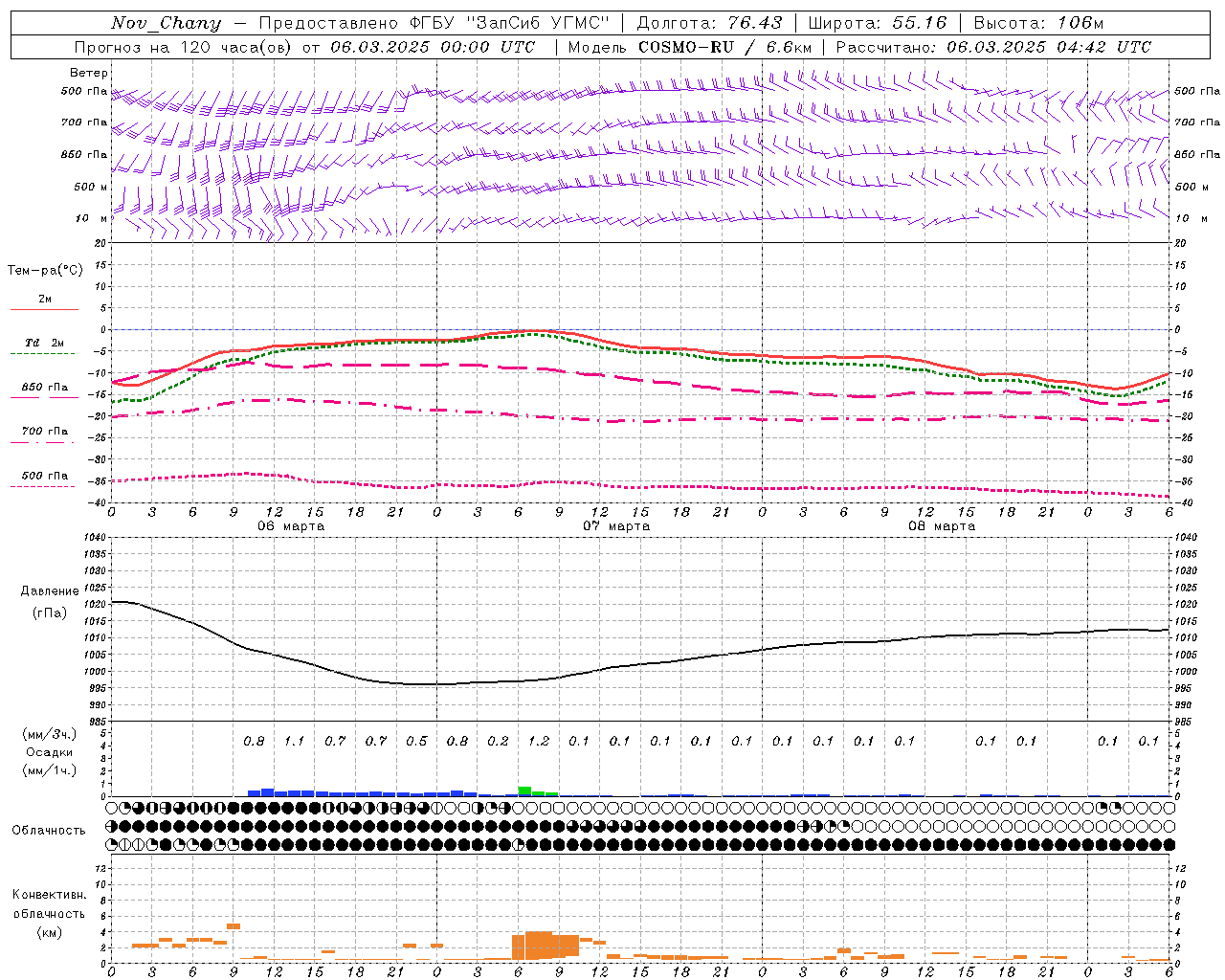
Task: Click the computed time Рассчитано: 06.03.2025 04:42 UTC
Action: 993,47
